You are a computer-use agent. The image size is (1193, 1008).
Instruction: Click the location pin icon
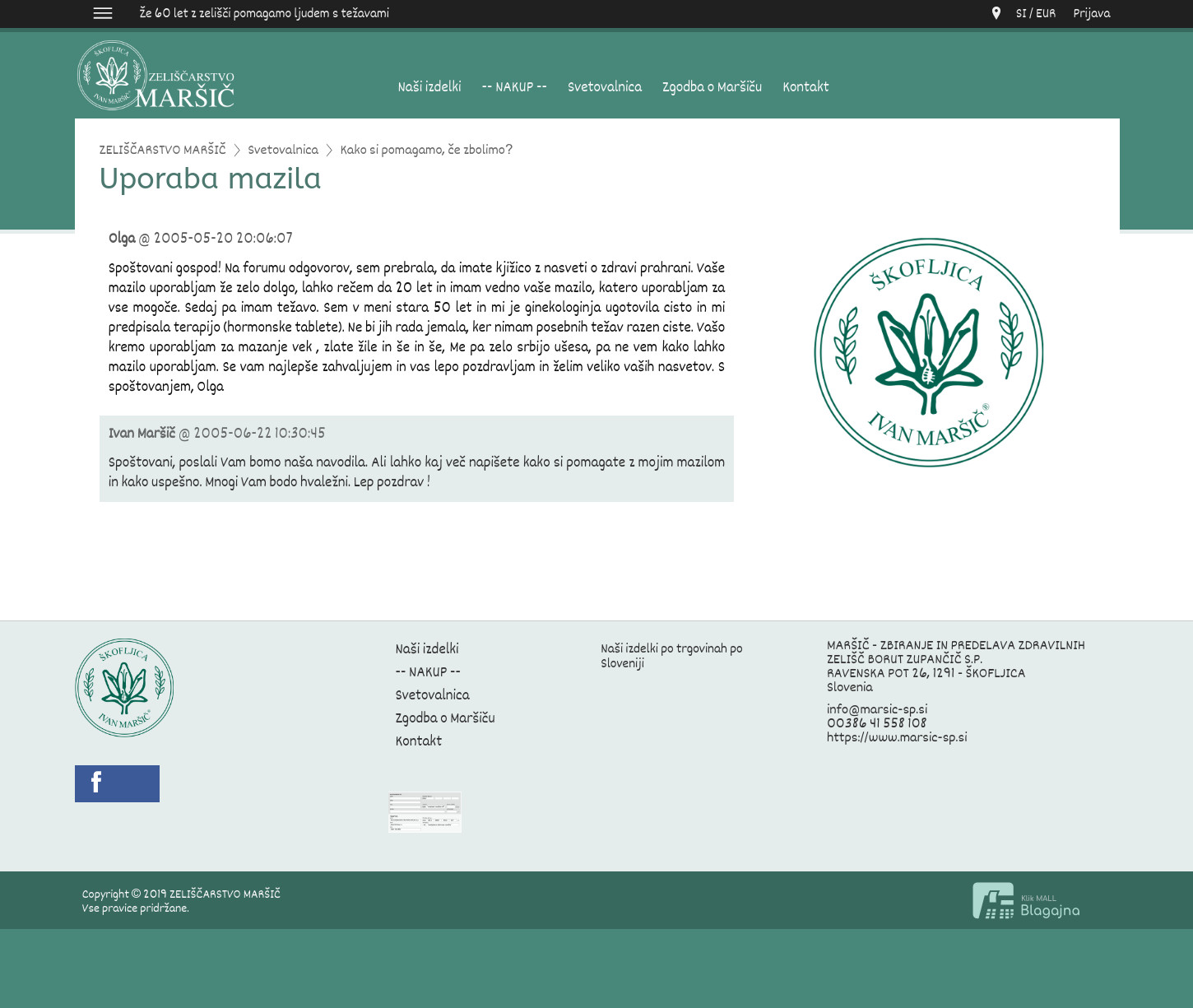tap(996, 13)
